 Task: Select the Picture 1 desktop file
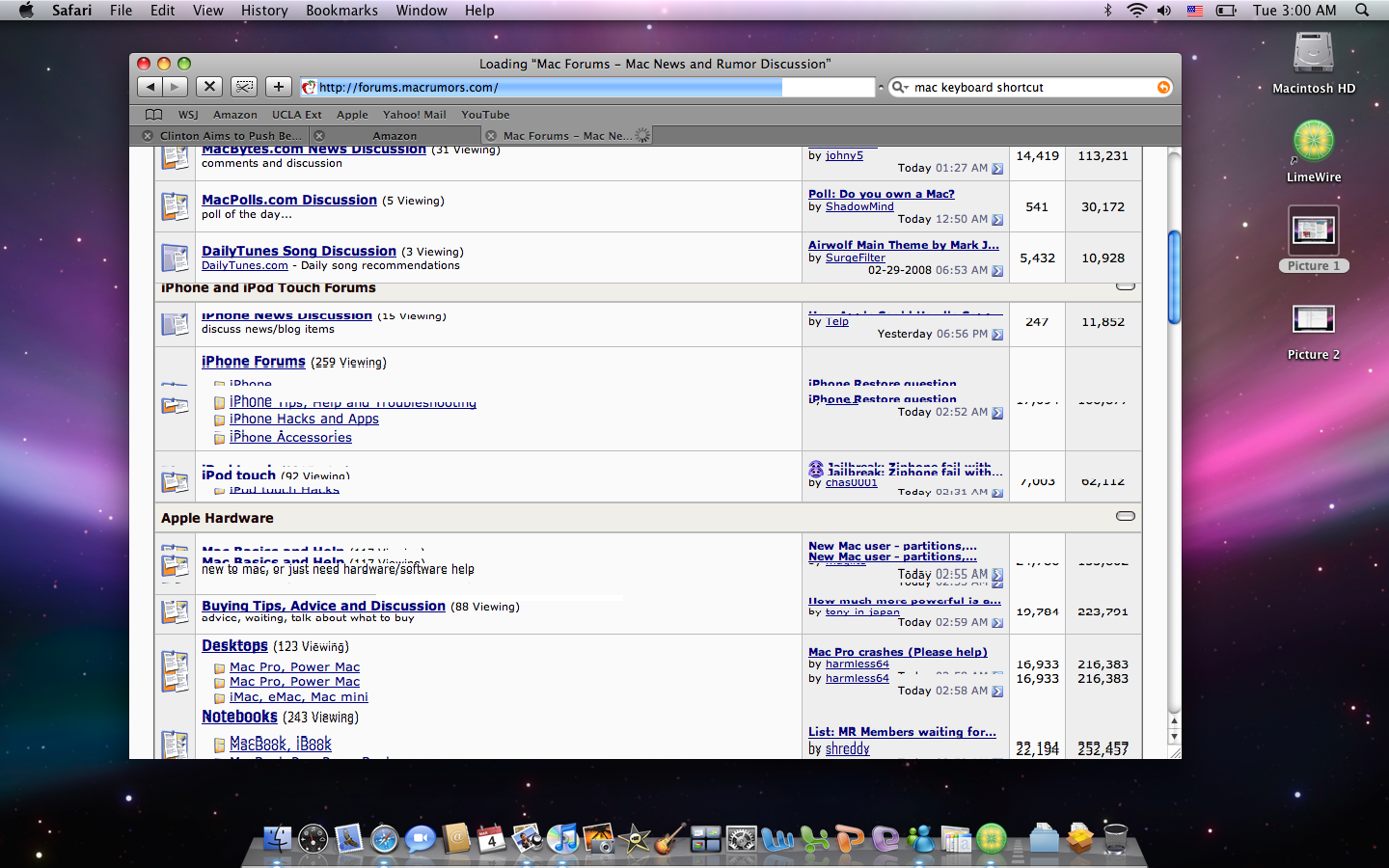pos(1314,239)
